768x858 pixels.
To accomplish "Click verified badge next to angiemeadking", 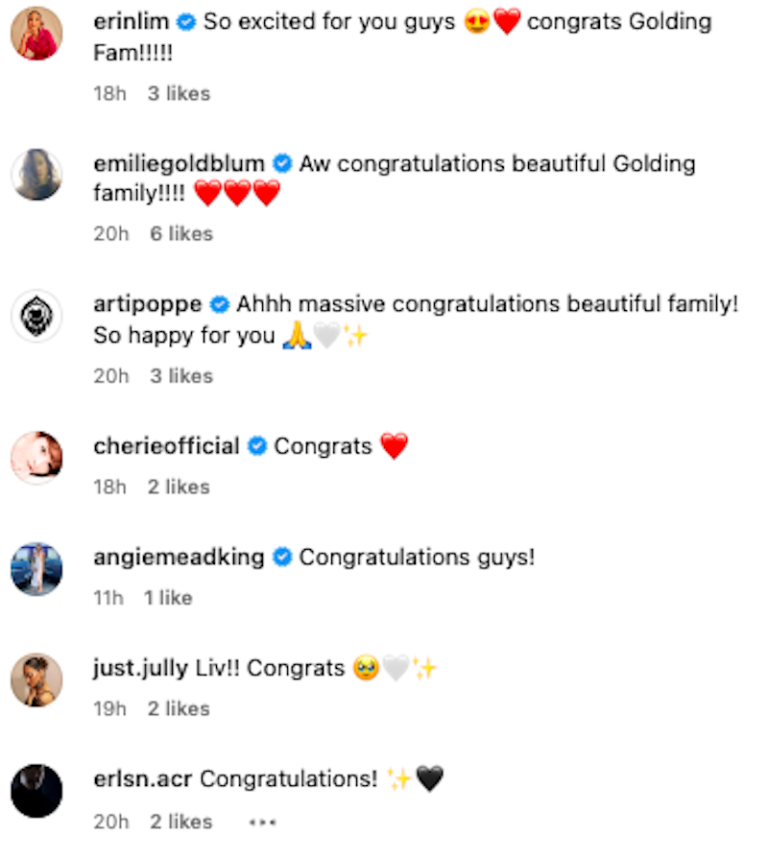I will pos(282,558).
